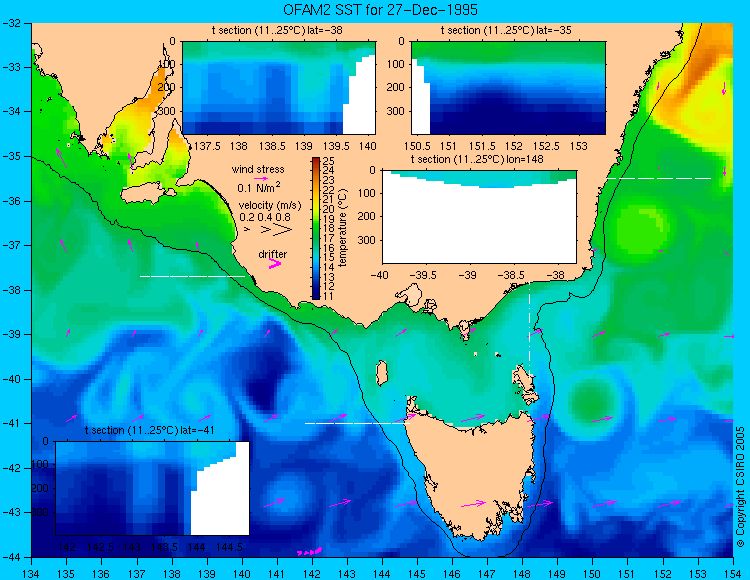Click inset title 't section (11..25°C) lat=-38'

(277, 31)
